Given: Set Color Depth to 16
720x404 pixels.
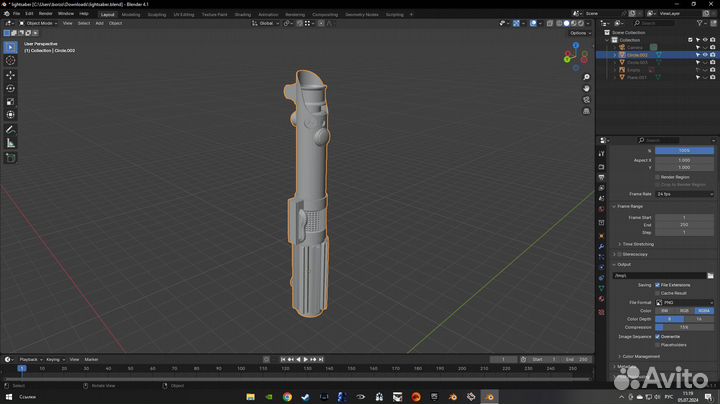Looking at the screenshot, I should point(699,319).
